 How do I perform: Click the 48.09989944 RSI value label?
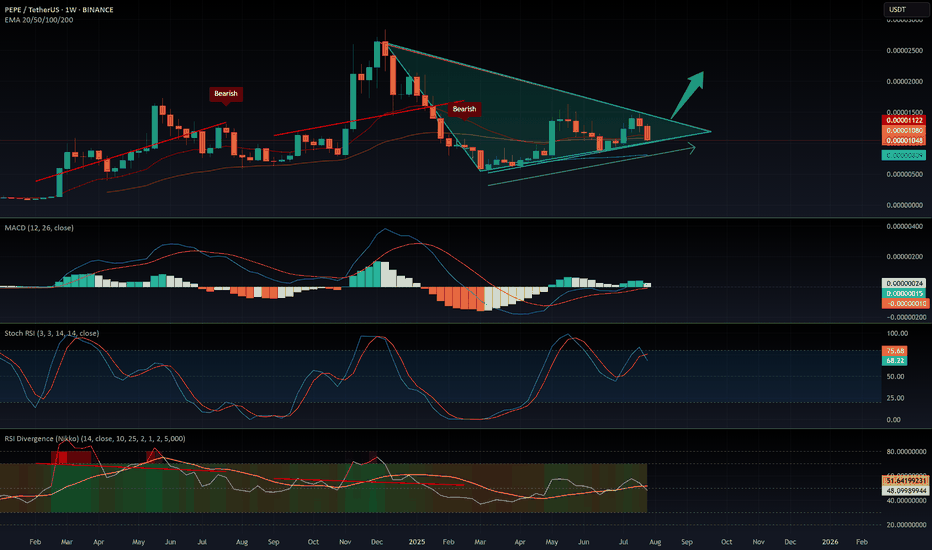[905, 491]
